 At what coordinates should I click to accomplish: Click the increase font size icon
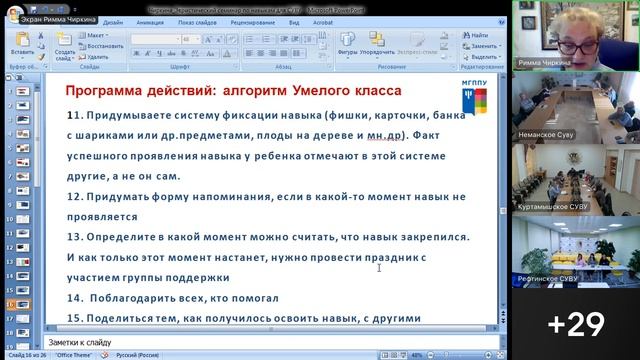coord(208,40)
